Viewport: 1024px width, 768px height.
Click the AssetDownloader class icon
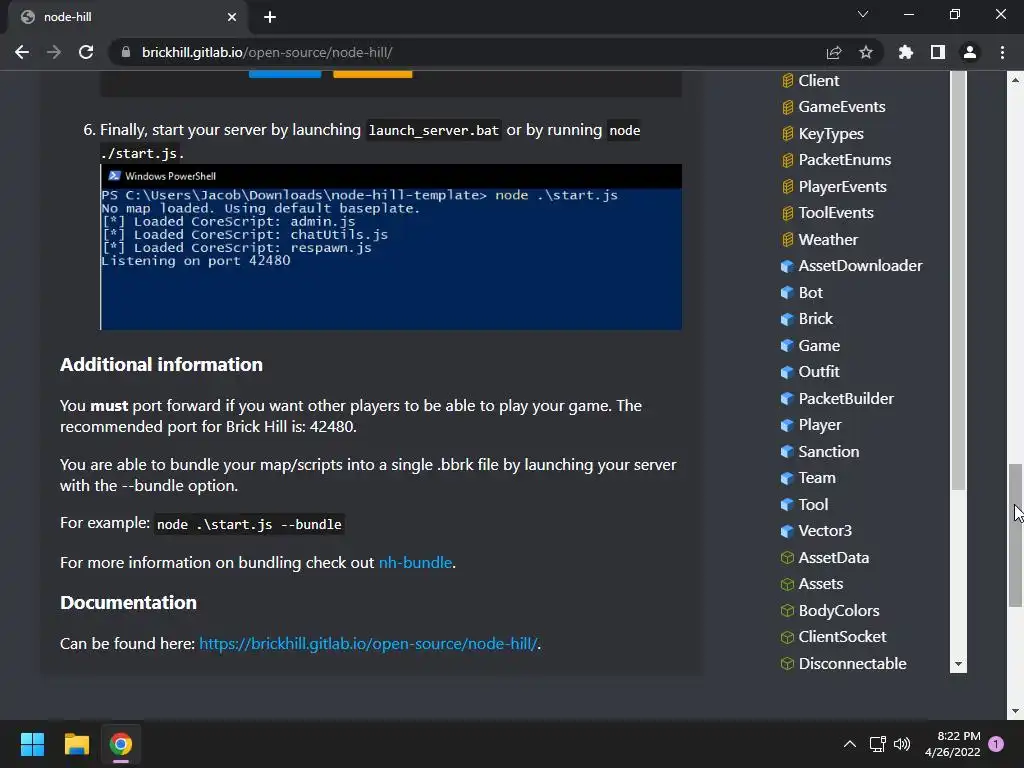[x=788, y=266]
